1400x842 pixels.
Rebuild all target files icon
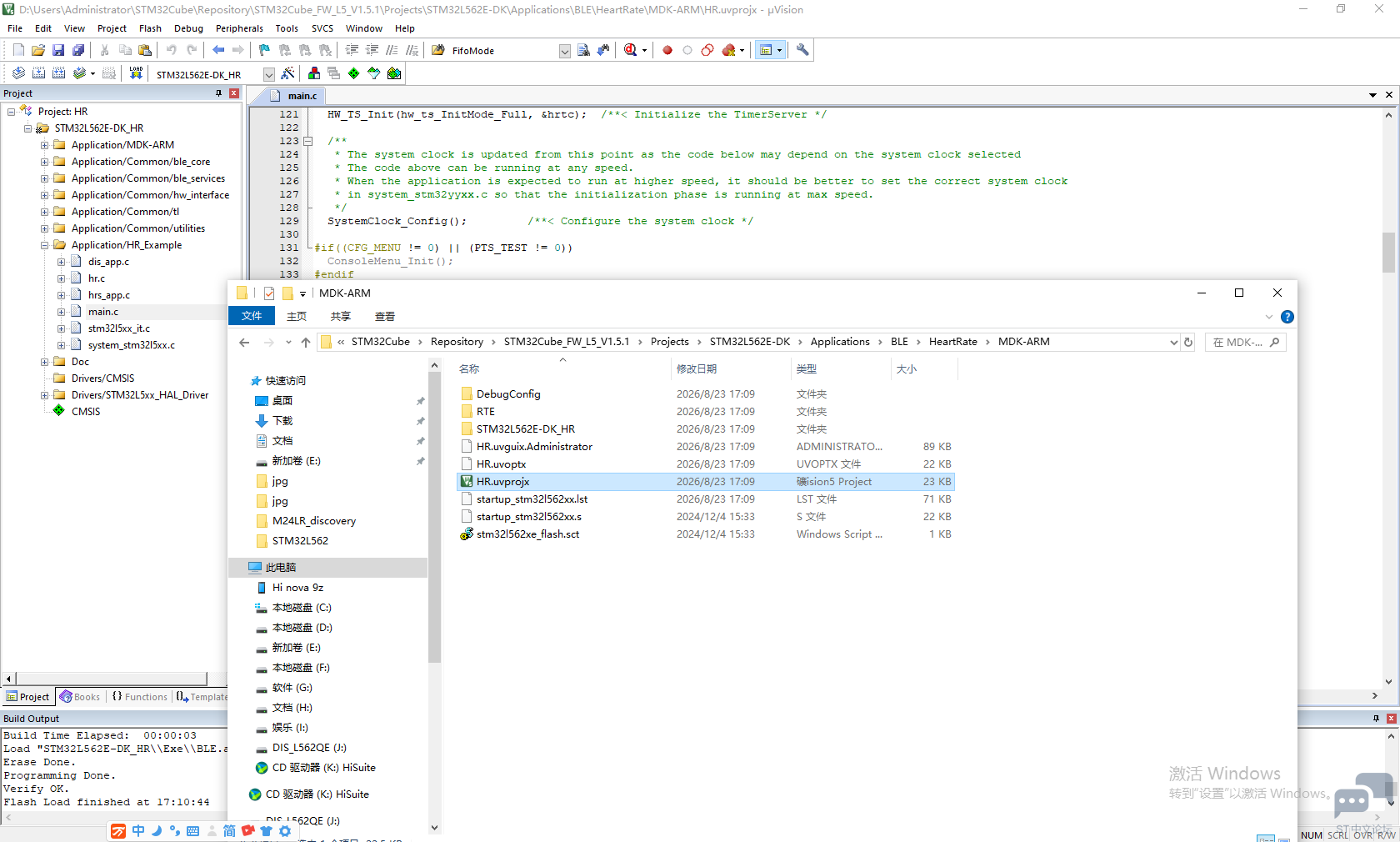(58, 73)
